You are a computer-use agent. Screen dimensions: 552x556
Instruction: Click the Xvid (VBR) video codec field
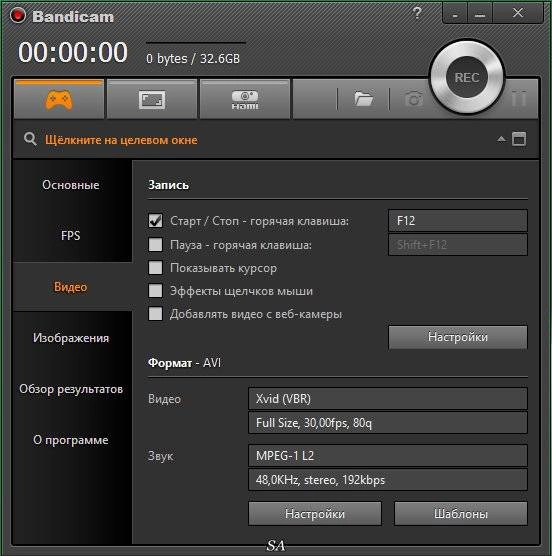[x=387, y=399]
